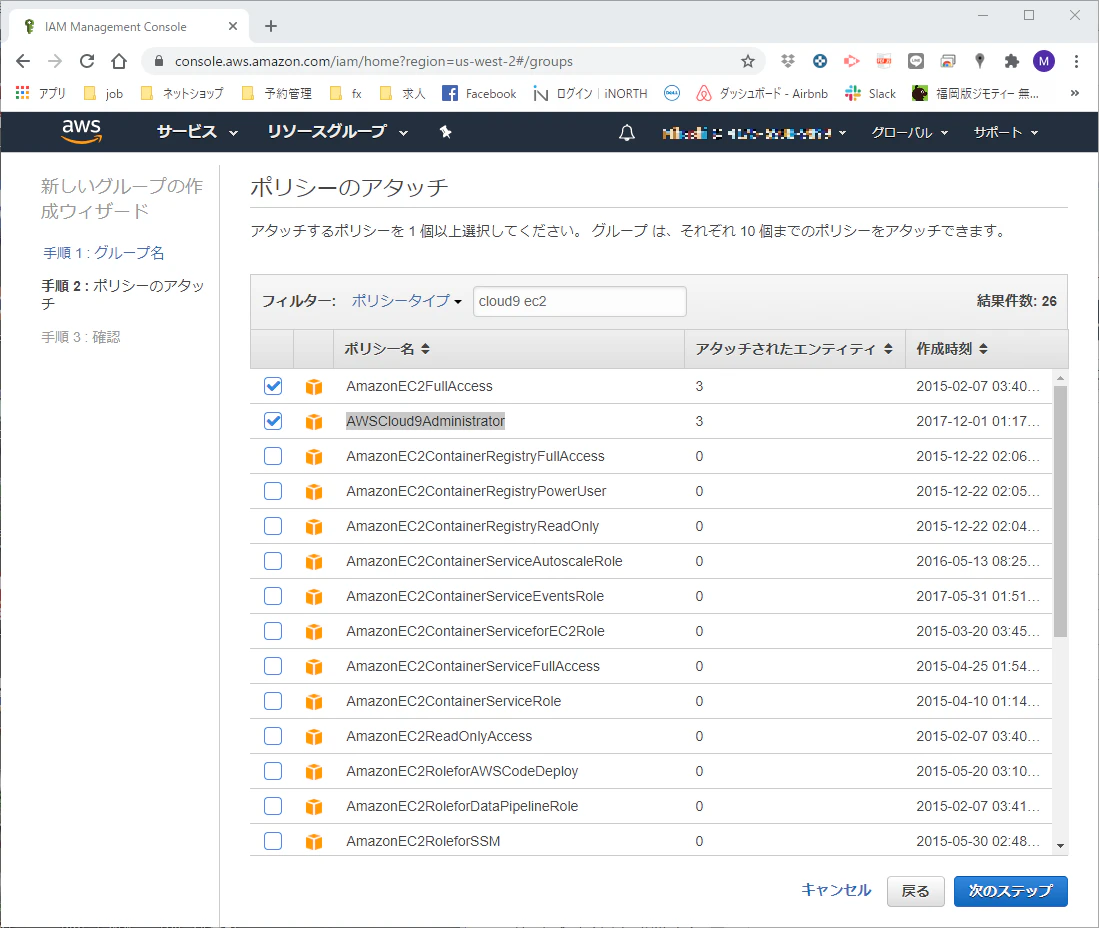Click the pin shortcut icon in AWS navbar
1099x928 pixels.
click(445, 132)
